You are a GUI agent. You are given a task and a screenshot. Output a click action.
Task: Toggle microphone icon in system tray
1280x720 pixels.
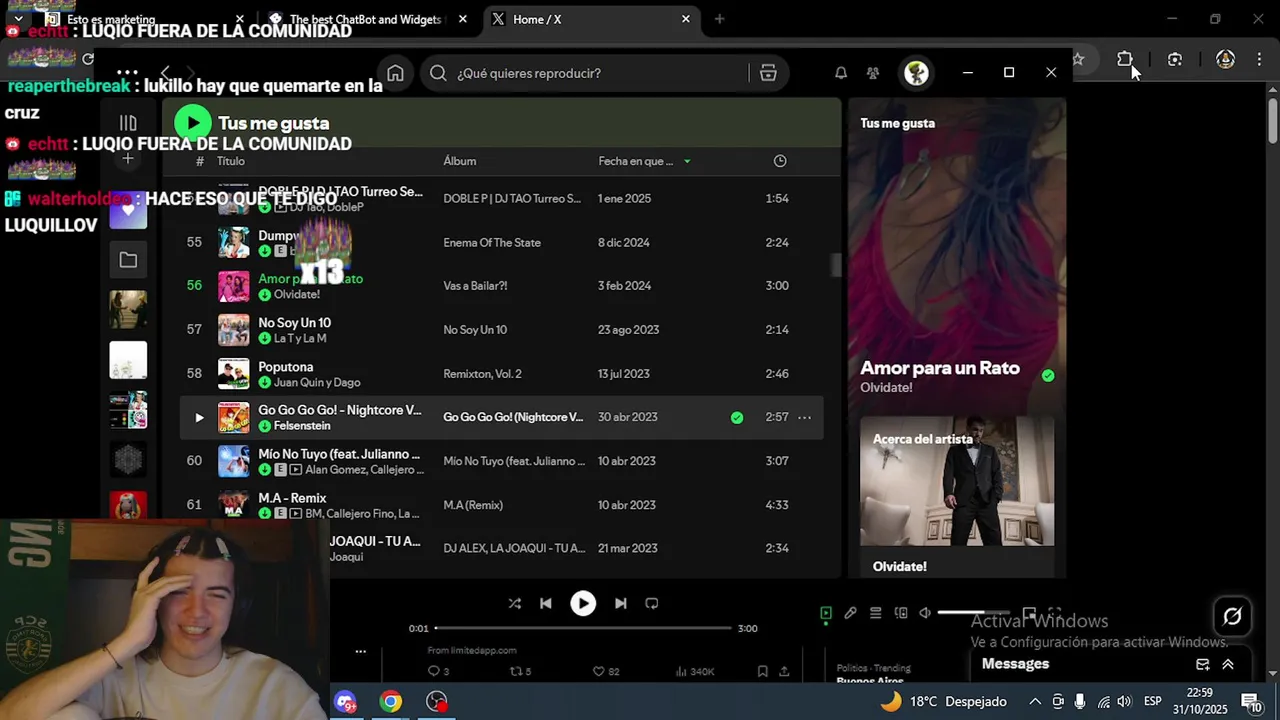1080,701
